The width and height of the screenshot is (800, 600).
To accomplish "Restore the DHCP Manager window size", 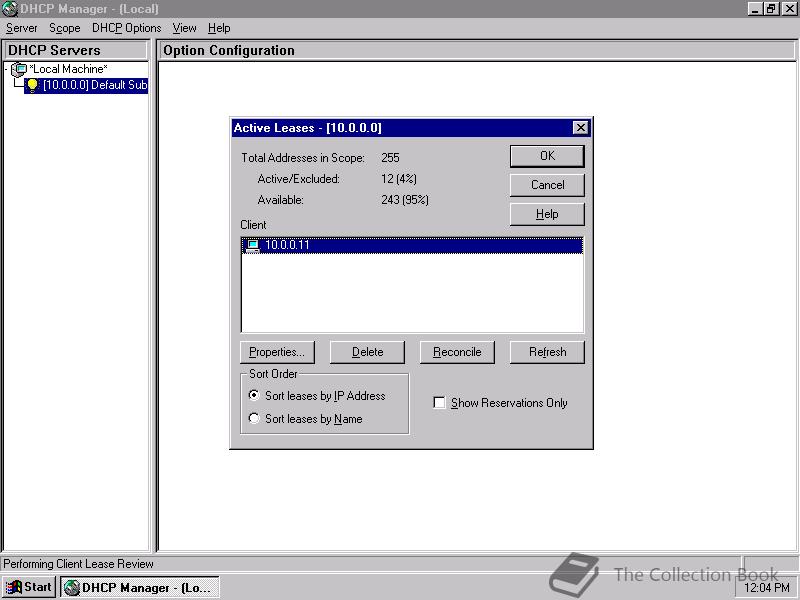I will 771,9.
